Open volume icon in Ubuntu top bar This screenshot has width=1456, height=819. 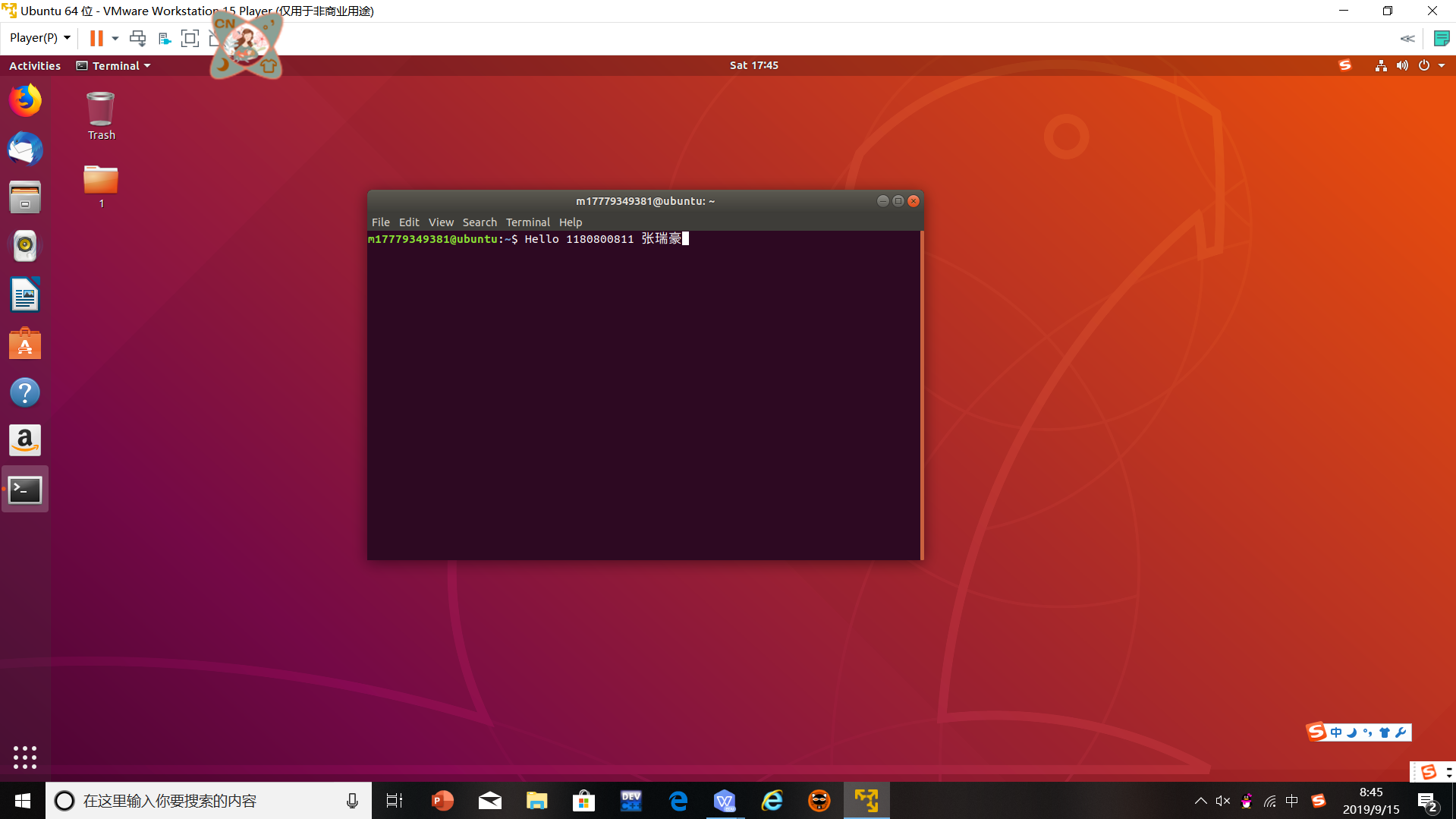coord(1402,65)
